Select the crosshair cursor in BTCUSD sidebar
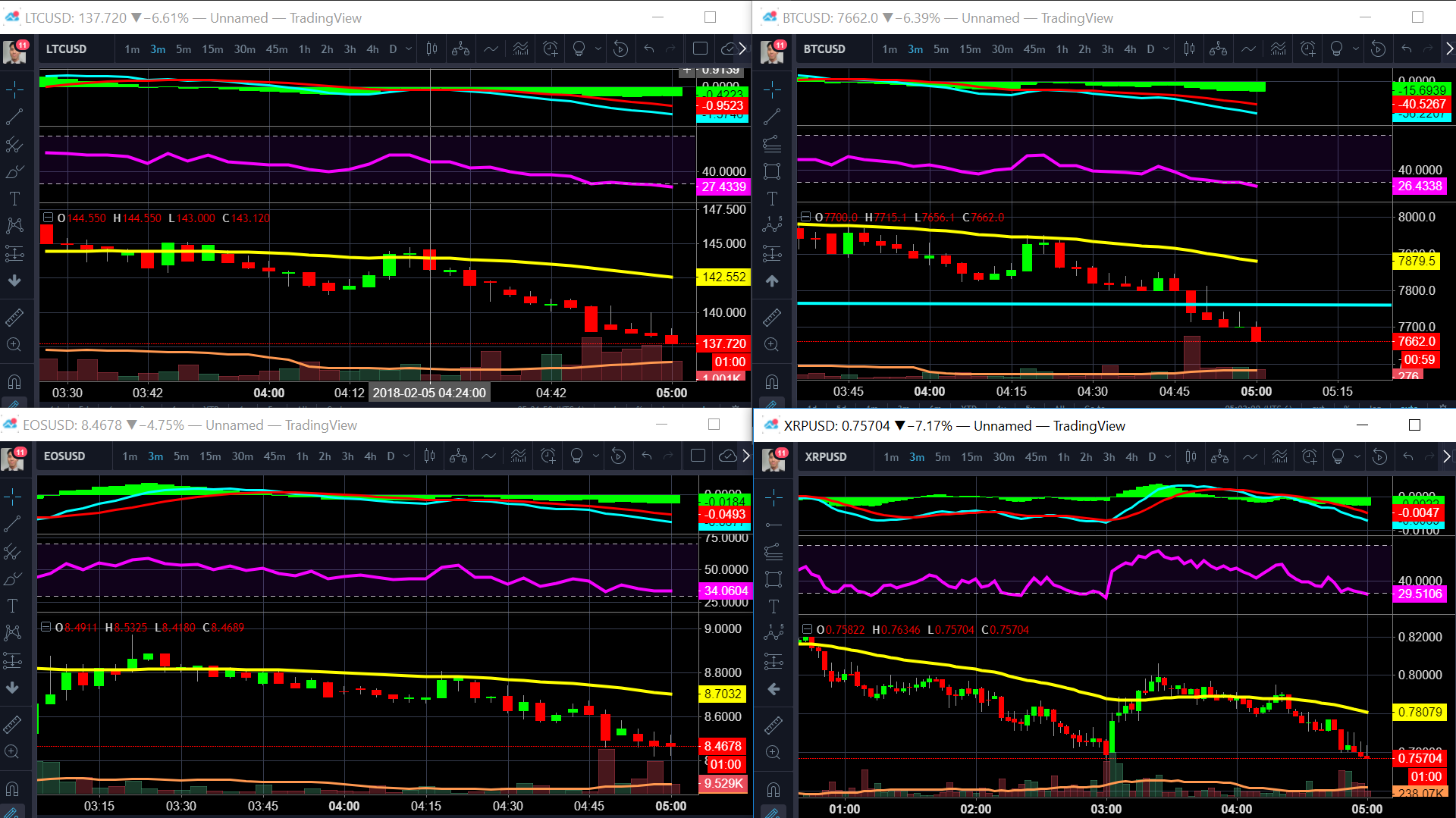Image resolution: width=1456 pixels, height=818 pixels. (772, 89)
